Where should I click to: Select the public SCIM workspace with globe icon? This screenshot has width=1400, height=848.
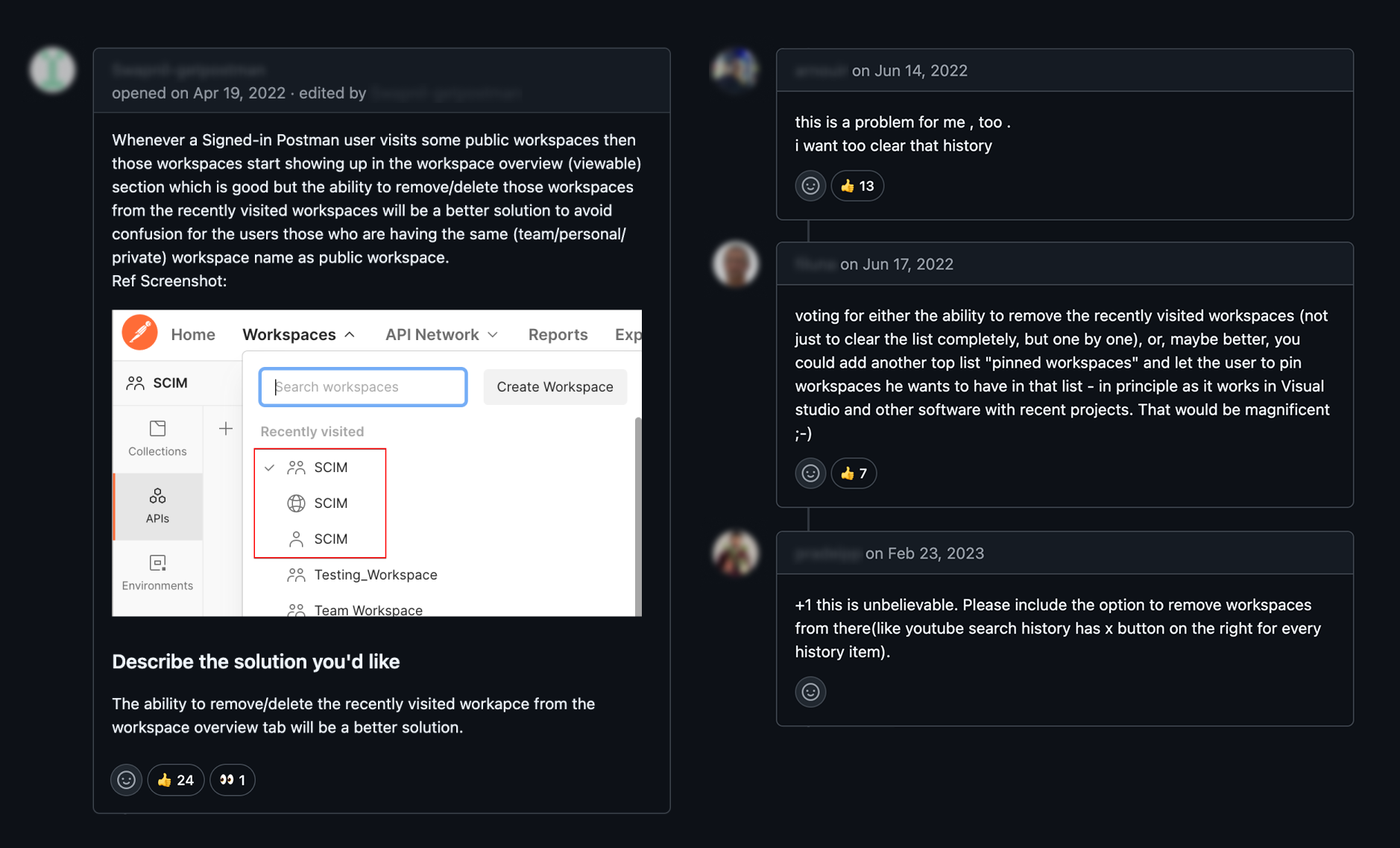coord(330,503)
